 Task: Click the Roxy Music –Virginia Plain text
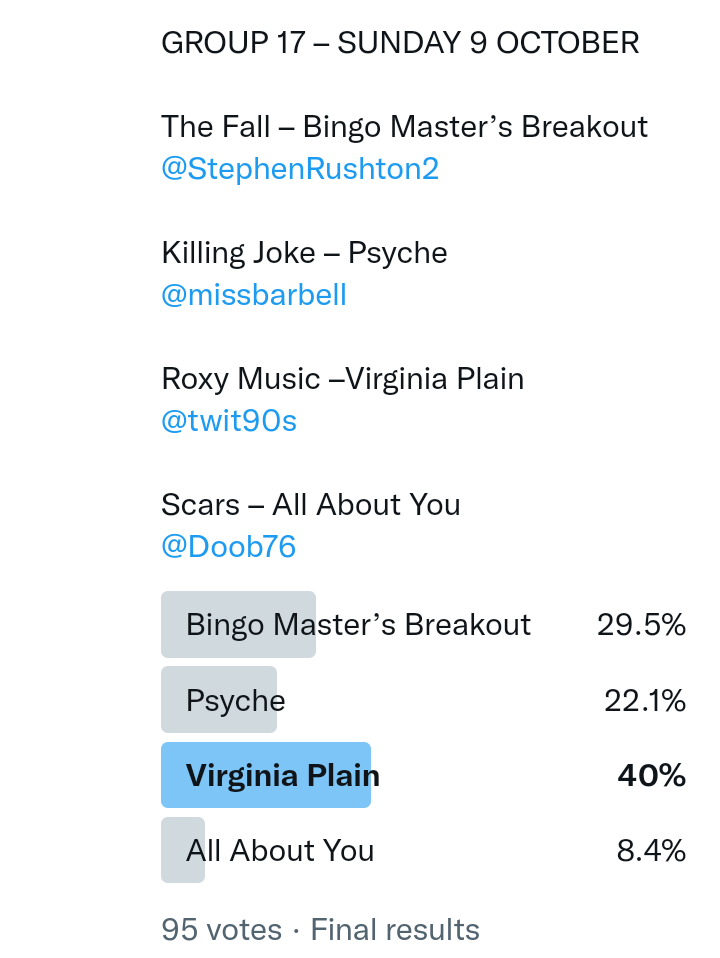342,379
